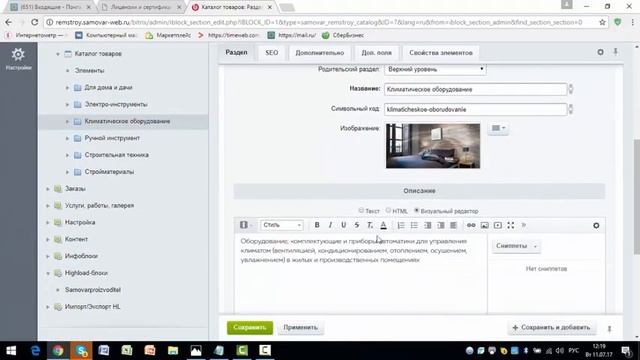Open the https://mail.ru/ bookmark

click(292, 36)
